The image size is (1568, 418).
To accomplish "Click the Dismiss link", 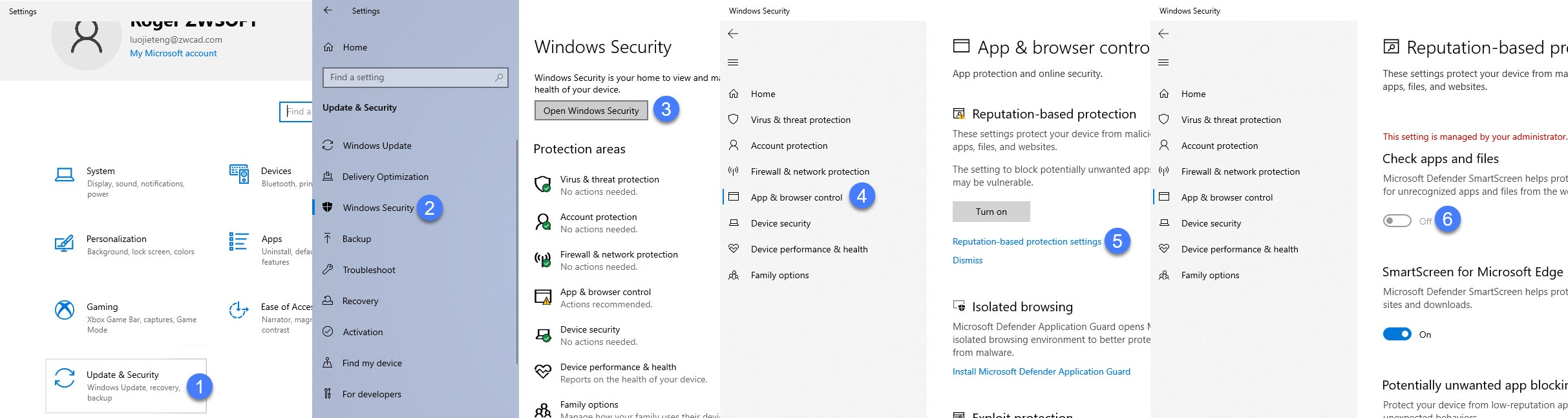I will 968,260.
